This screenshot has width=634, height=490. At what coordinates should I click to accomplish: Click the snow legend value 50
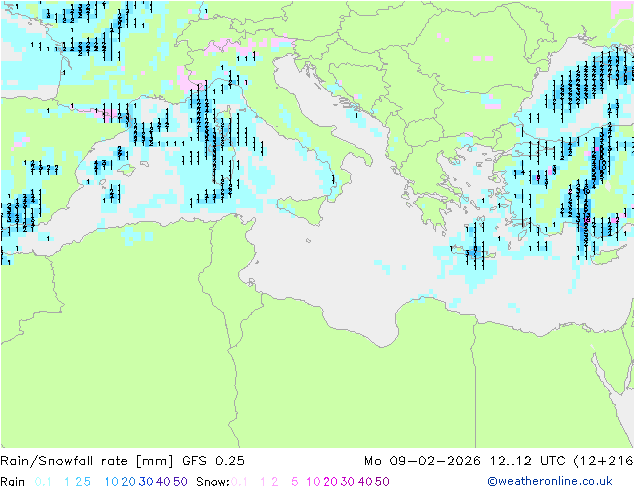pos(382,482)
